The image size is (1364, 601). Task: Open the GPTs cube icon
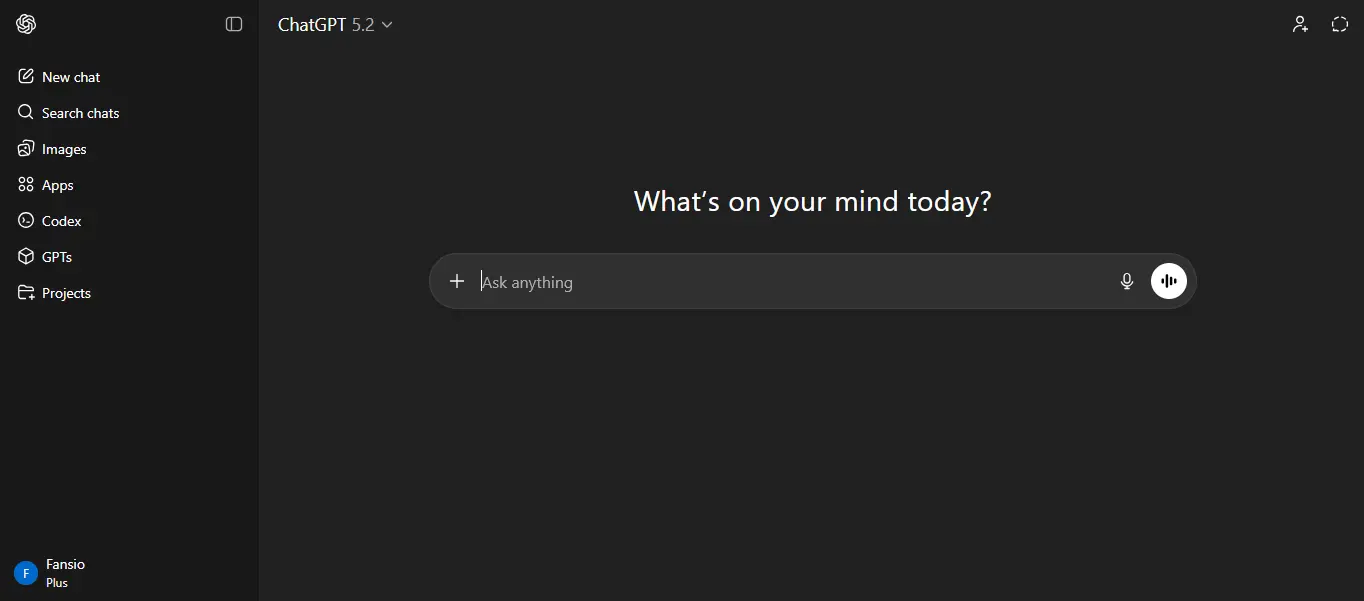[x=26, y=257]
